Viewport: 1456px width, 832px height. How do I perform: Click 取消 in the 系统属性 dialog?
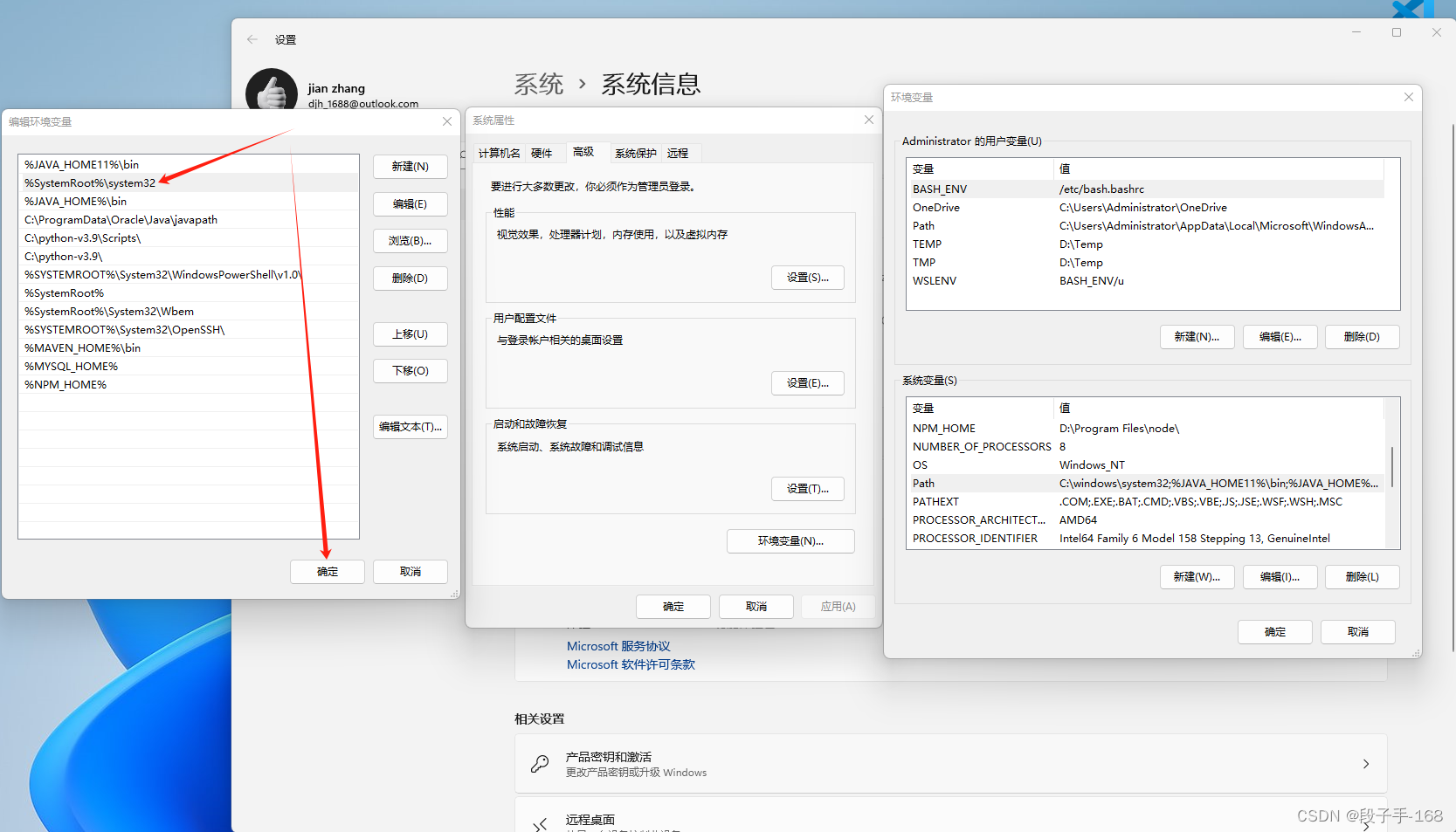point(756,607)
